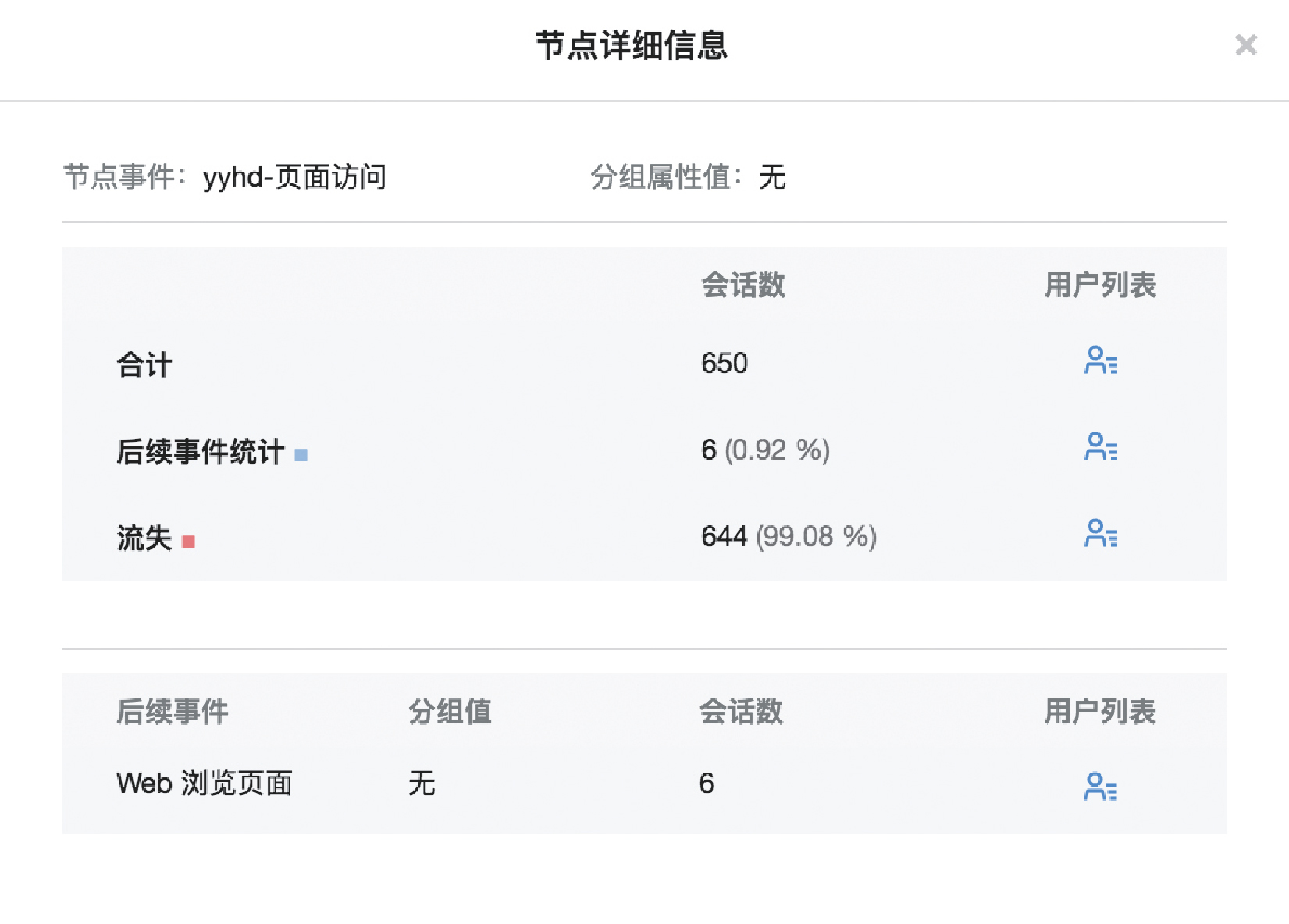Click the 用户列表 header in lower table
The width and height of the screenshot is (1289, 924).
[x=1099, y=712]
